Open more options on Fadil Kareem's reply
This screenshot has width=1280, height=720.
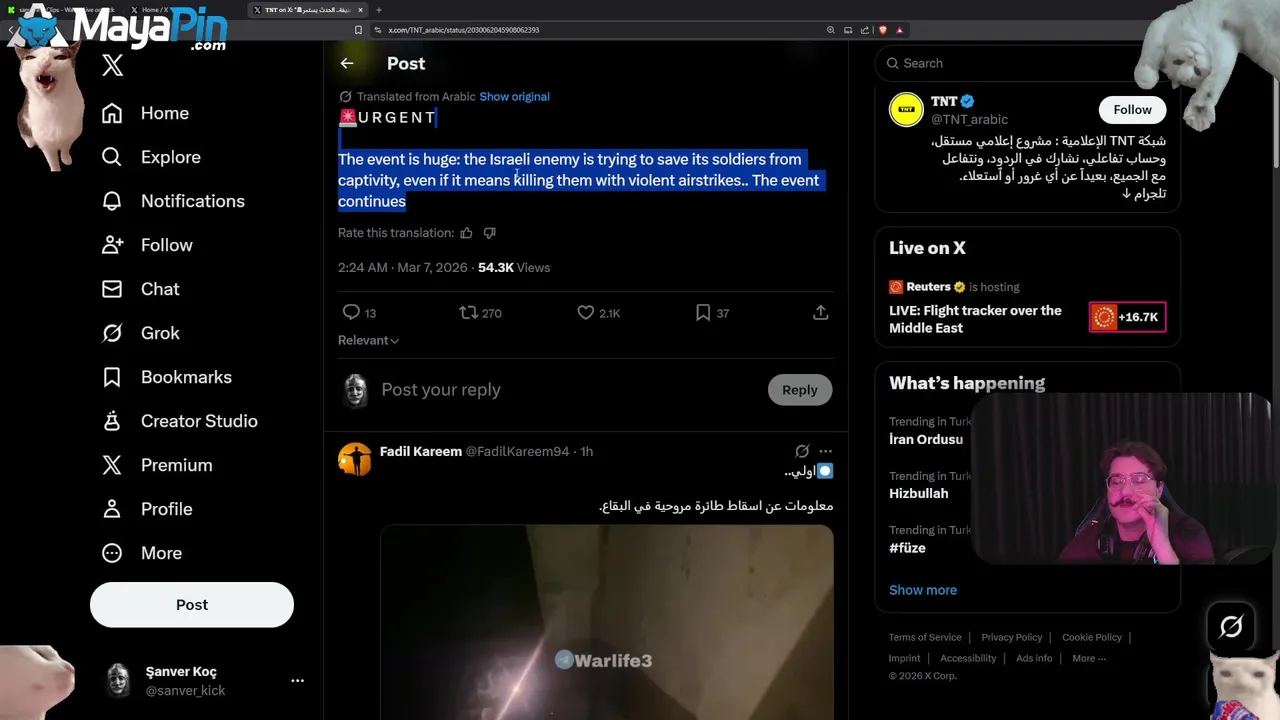825,451
